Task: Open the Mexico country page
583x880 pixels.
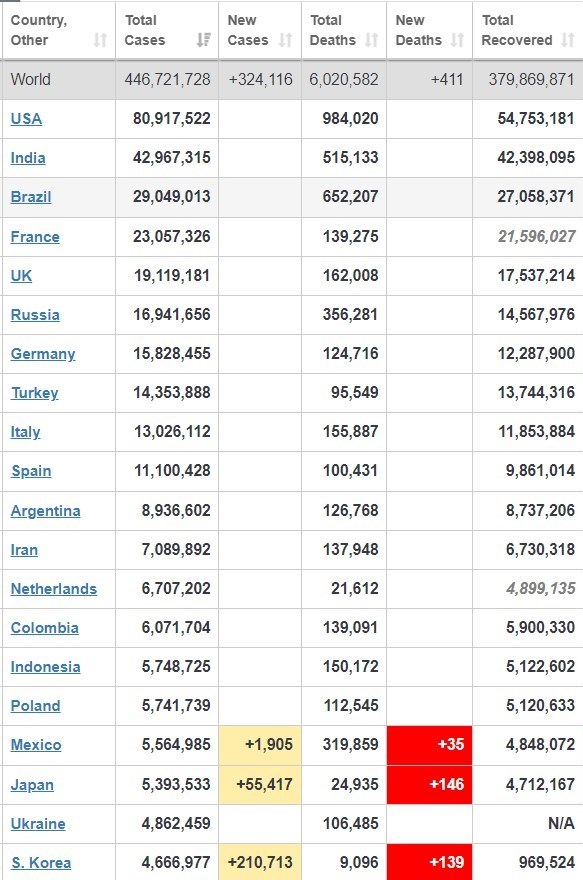Action: point(36,745)
